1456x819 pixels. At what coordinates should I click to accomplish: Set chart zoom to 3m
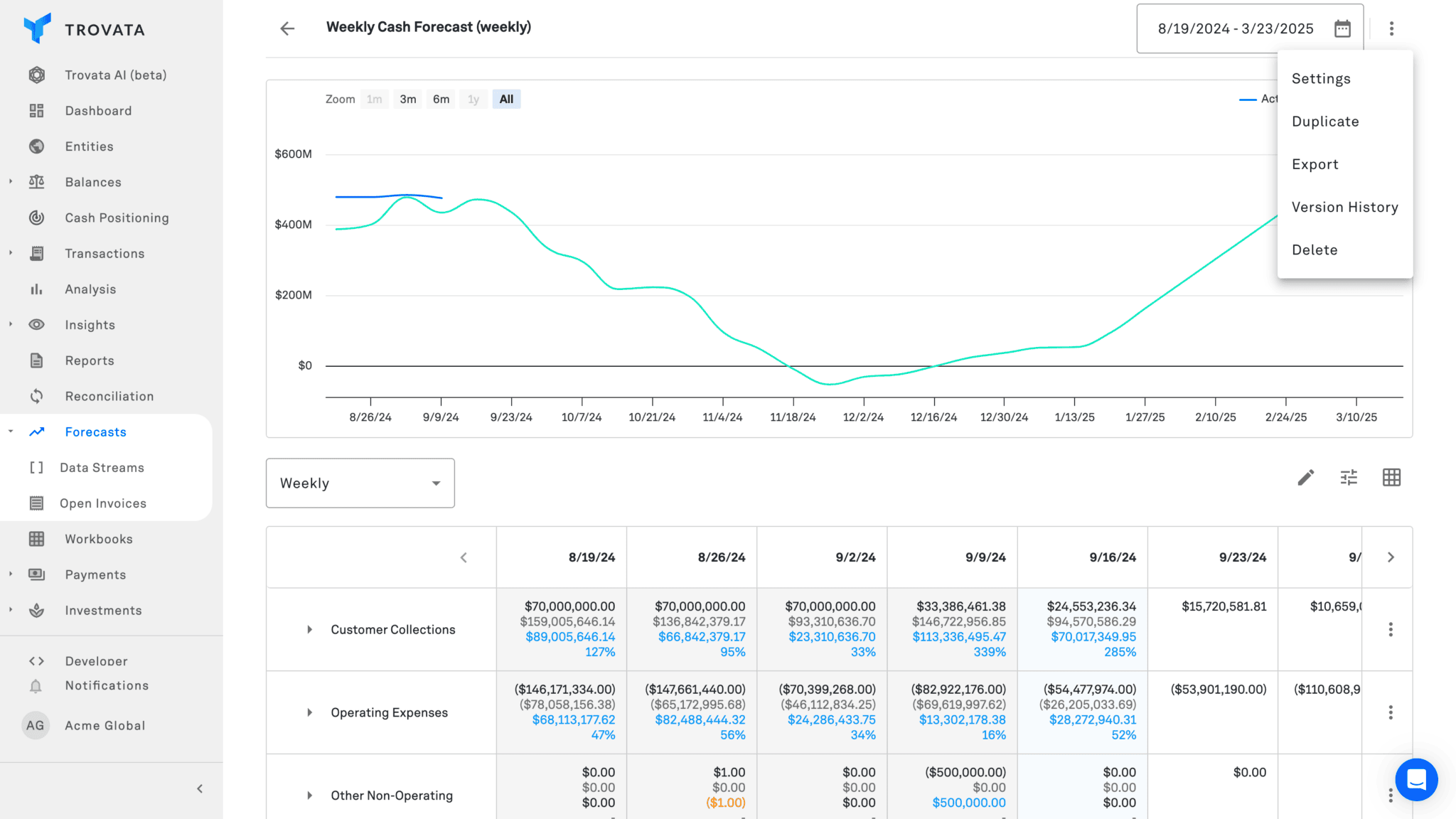[407, 100]
